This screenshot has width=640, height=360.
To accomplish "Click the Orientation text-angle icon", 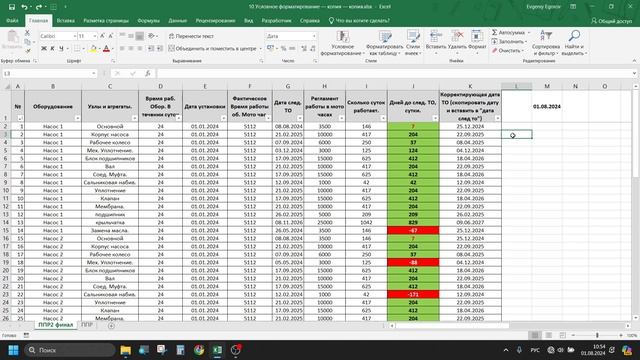I will 151,36.
